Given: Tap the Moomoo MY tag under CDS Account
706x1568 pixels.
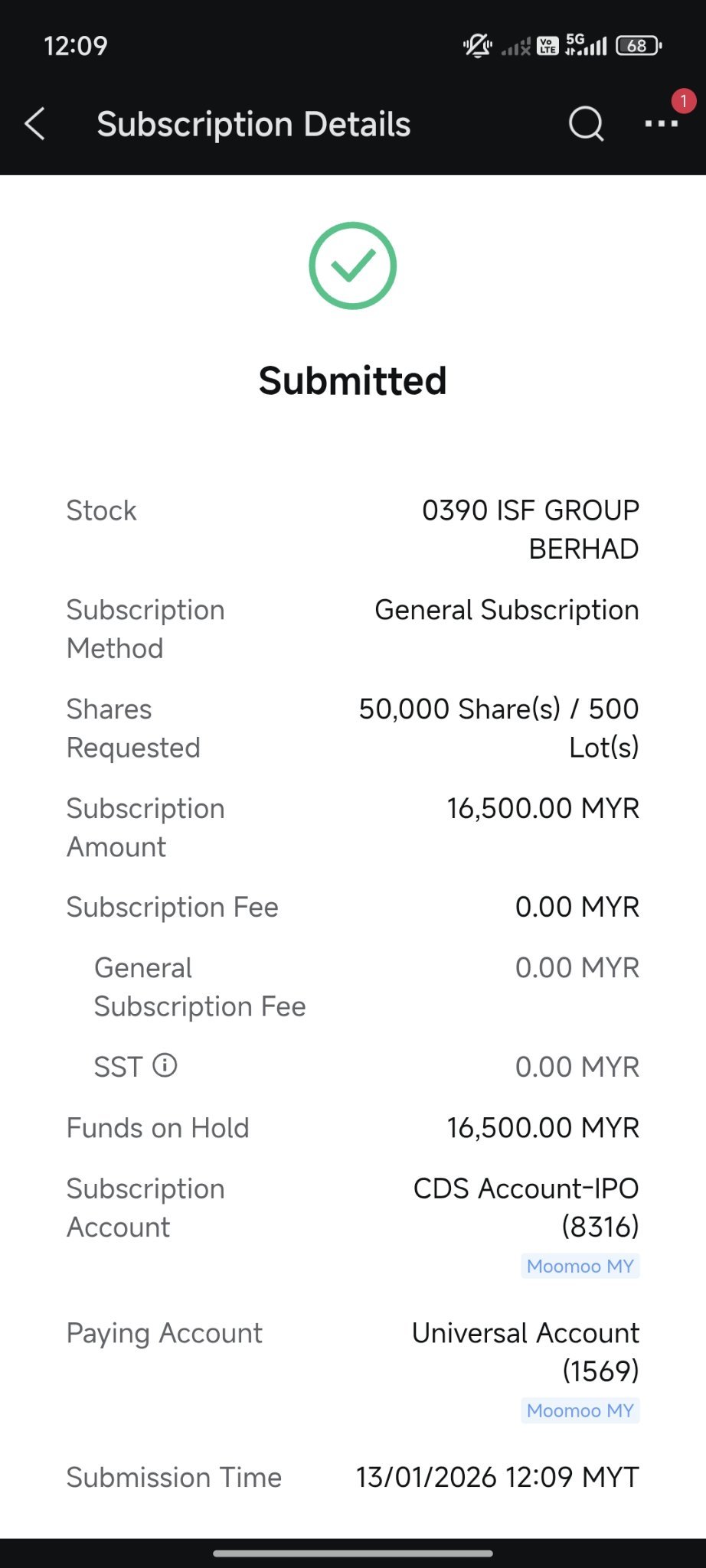Looking at the screenshot, I should 580,1266.
